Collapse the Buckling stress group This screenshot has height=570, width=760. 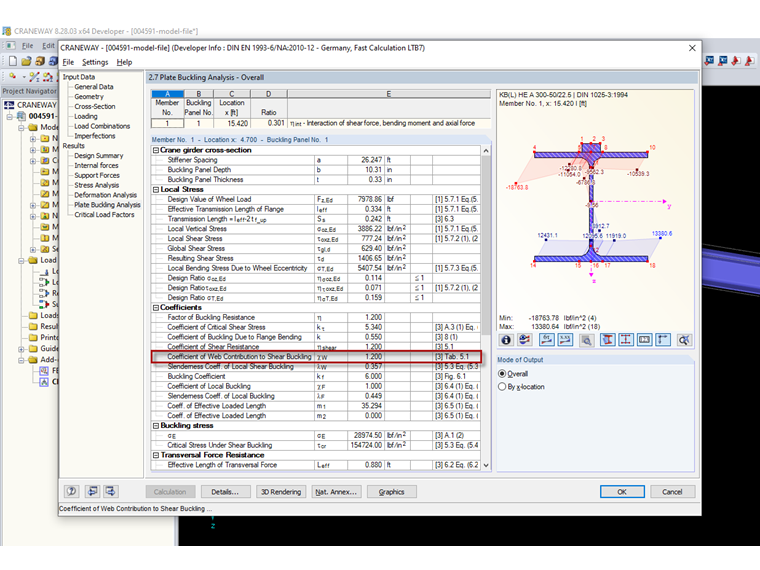point(156,426)
